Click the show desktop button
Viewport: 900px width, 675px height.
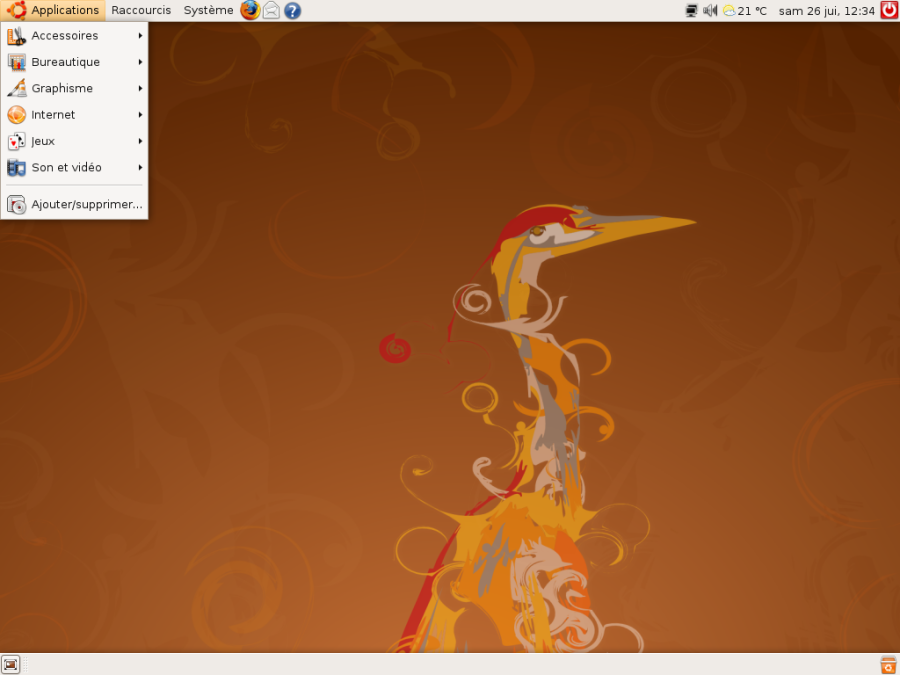[x=10, y=665]
